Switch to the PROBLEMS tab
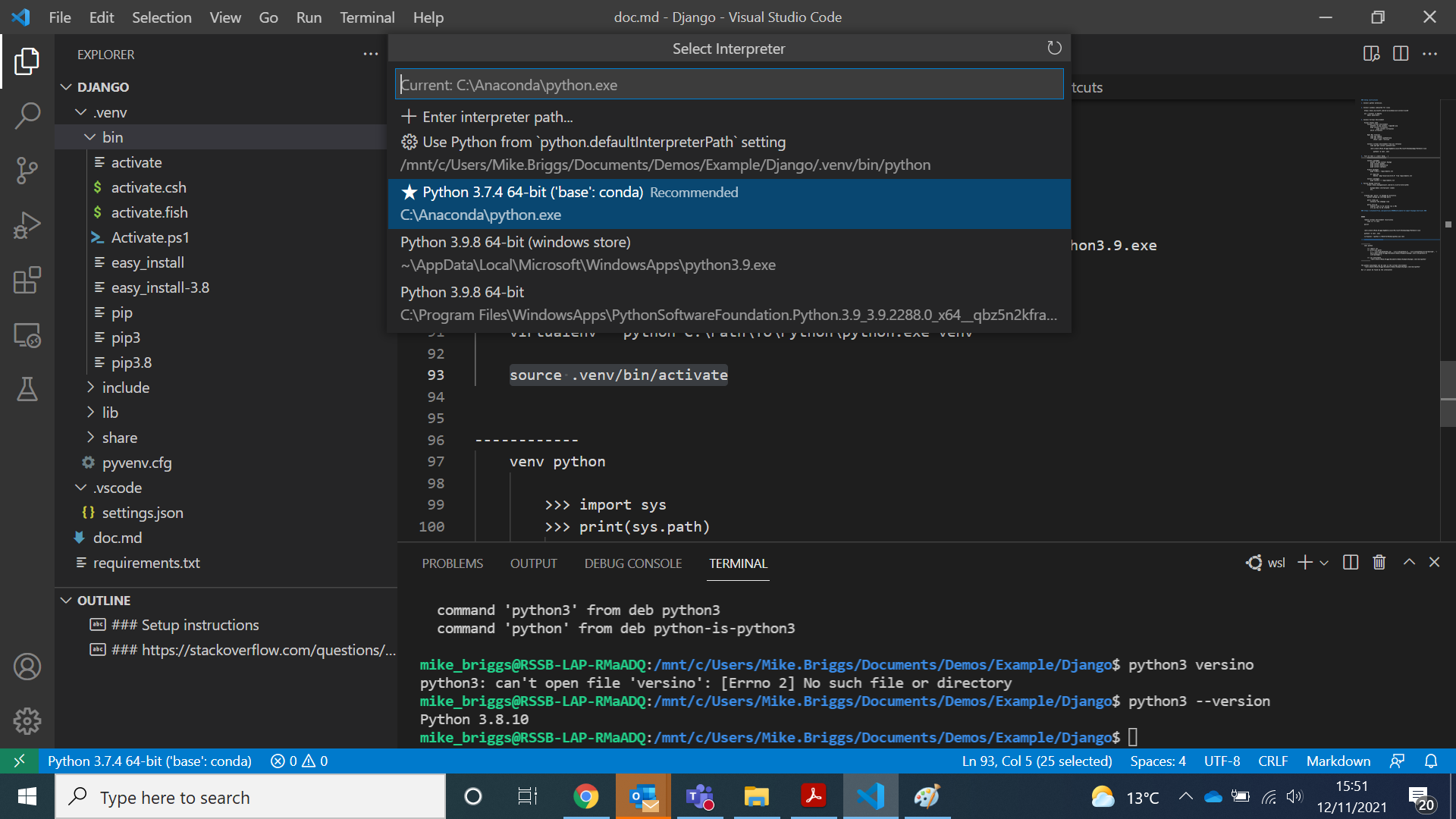Viewport: 1456px width, 819px height. coord(452,563)
